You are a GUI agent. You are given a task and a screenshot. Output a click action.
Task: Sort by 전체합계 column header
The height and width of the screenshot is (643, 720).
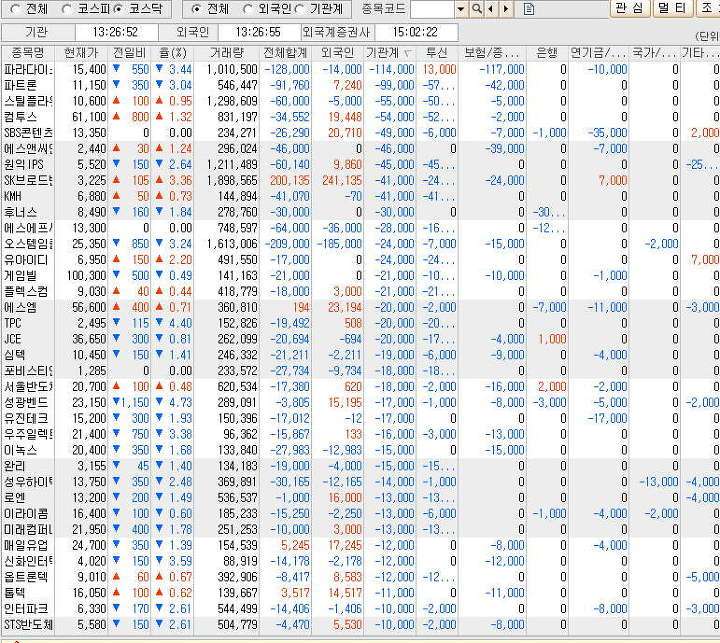coord(285,53)
